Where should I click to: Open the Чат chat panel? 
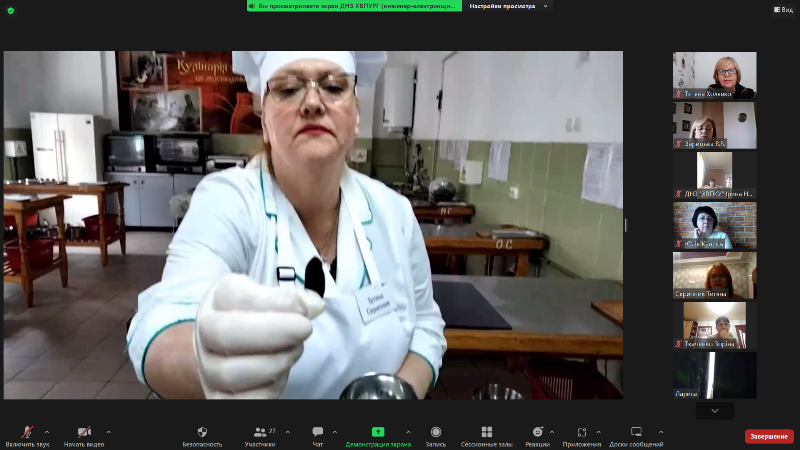(317, 437)
